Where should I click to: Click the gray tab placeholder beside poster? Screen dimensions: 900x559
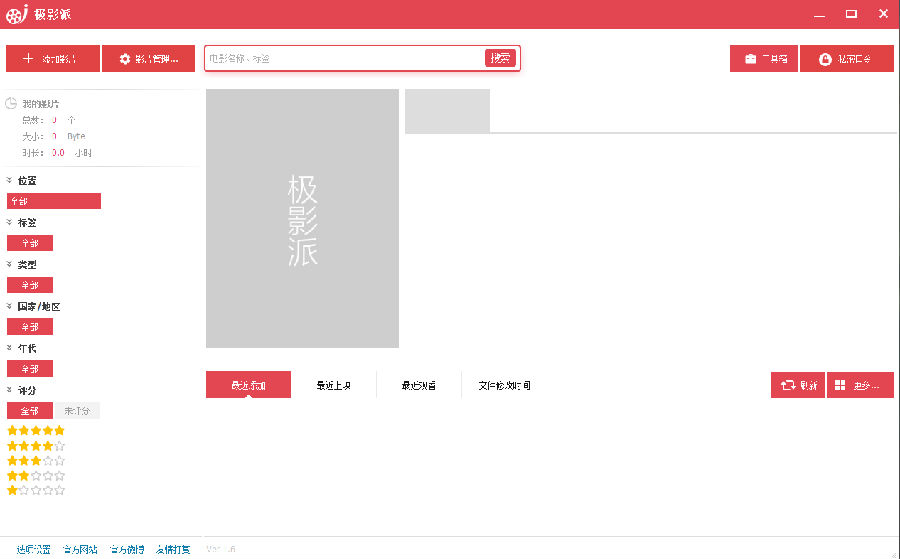click(x=447, y=111)
